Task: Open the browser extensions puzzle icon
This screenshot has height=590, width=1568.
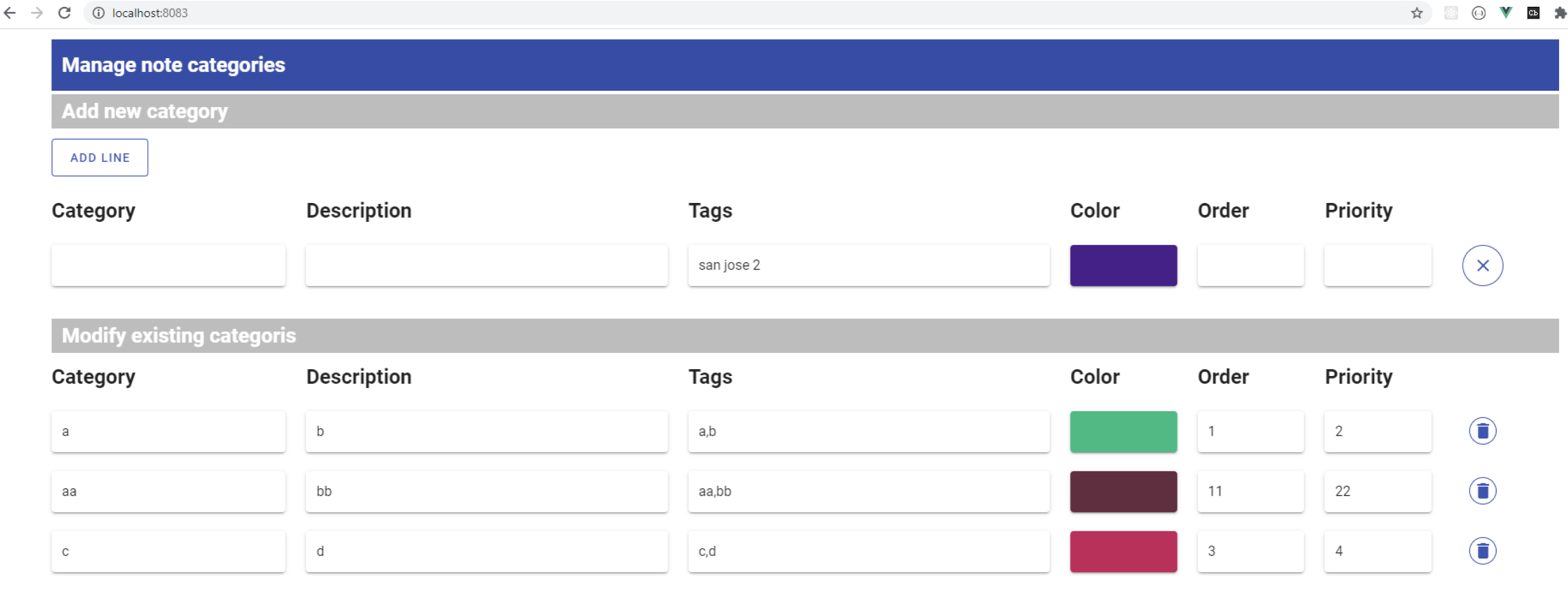Action: pyautogui.click(x=1560, y=13)
